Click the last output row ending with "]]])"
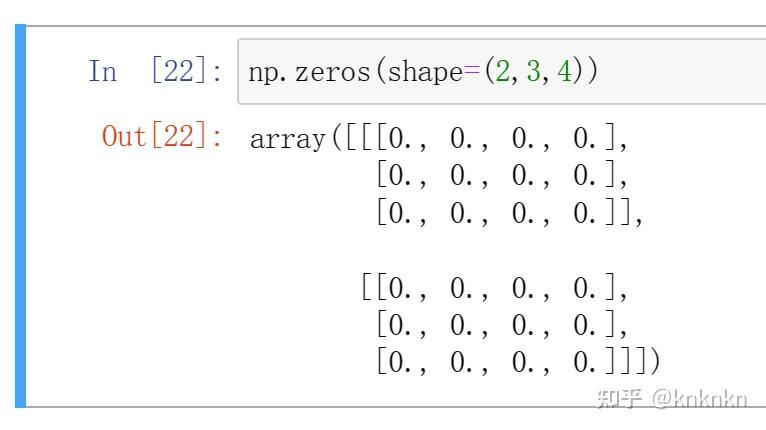Viewport: 766px width, 430px height. pos(519,362)
